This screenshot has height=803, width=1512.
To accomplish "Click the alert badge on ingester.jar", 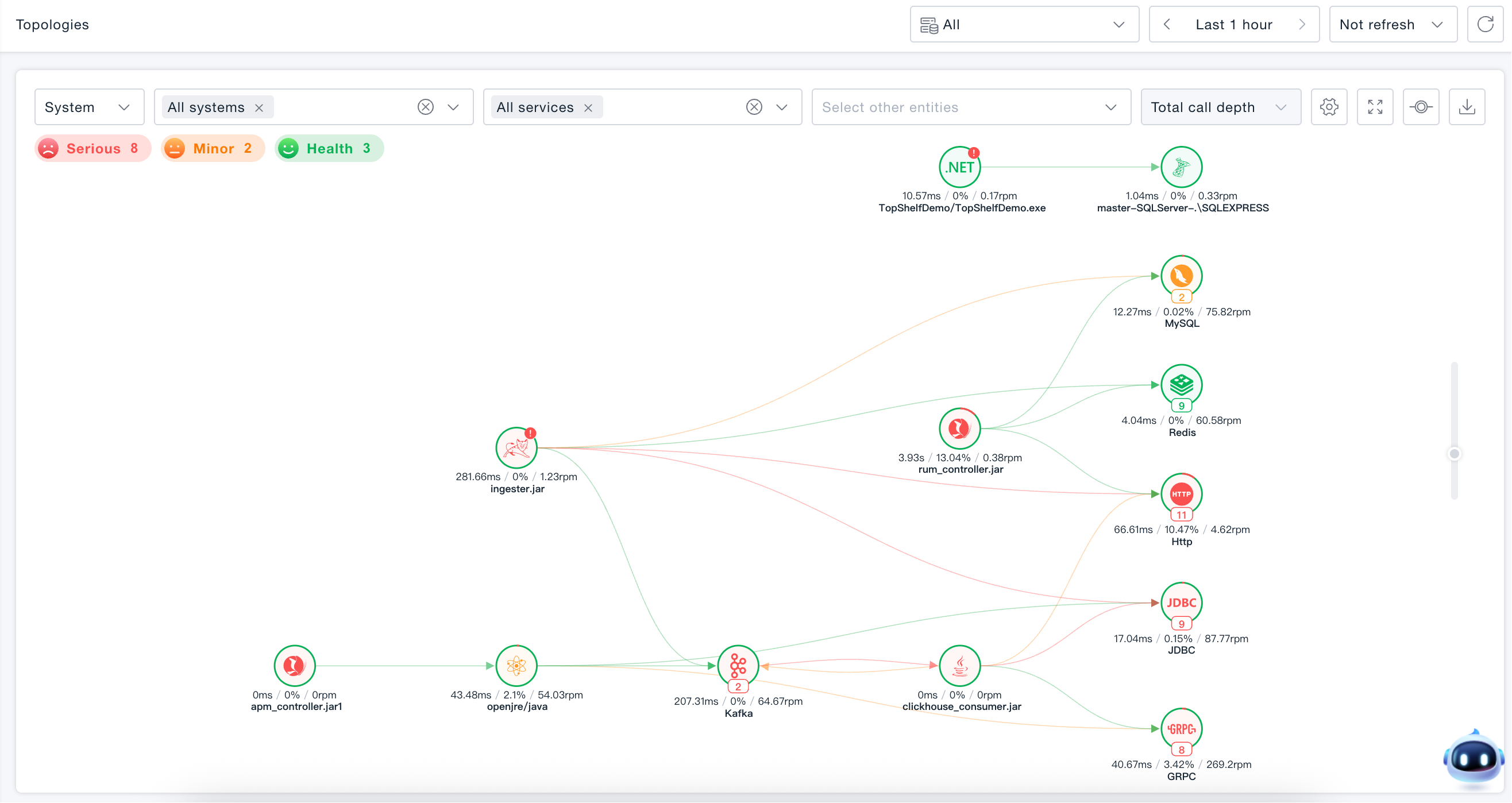I will click(530, 433).
